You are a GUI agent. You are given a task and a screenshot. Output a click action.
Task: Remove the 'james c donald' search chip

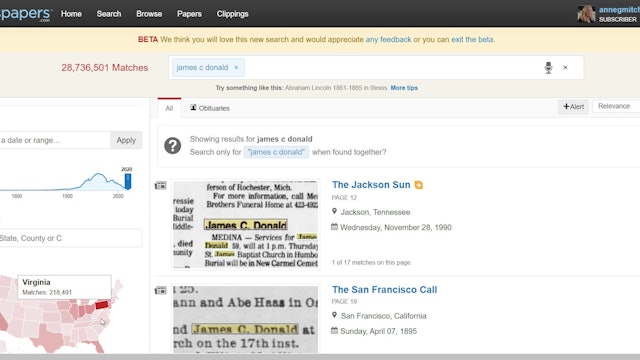[236, 67]
